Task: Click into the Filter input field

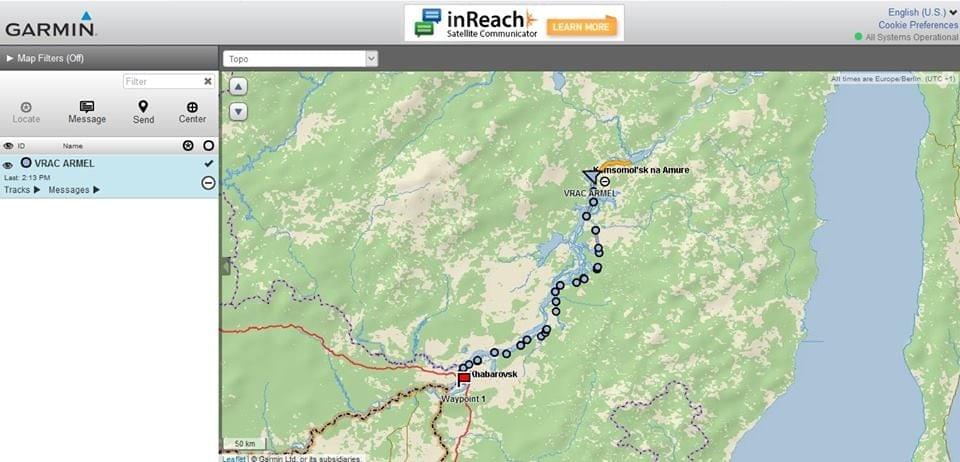Action: click(162, 81)
